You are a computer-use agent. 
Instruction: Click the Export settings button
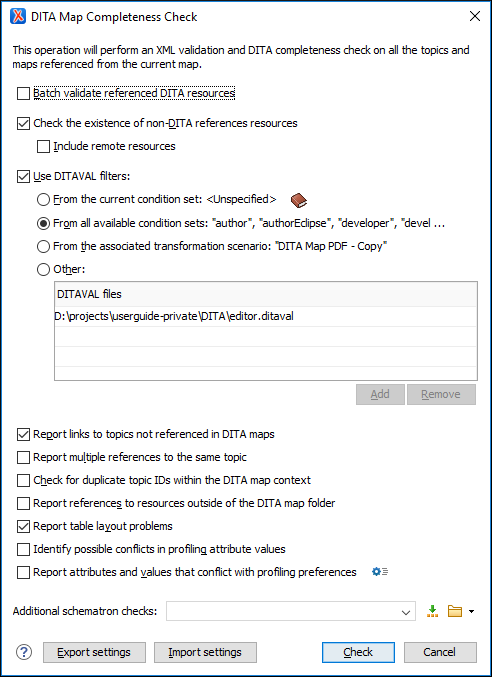95,652
